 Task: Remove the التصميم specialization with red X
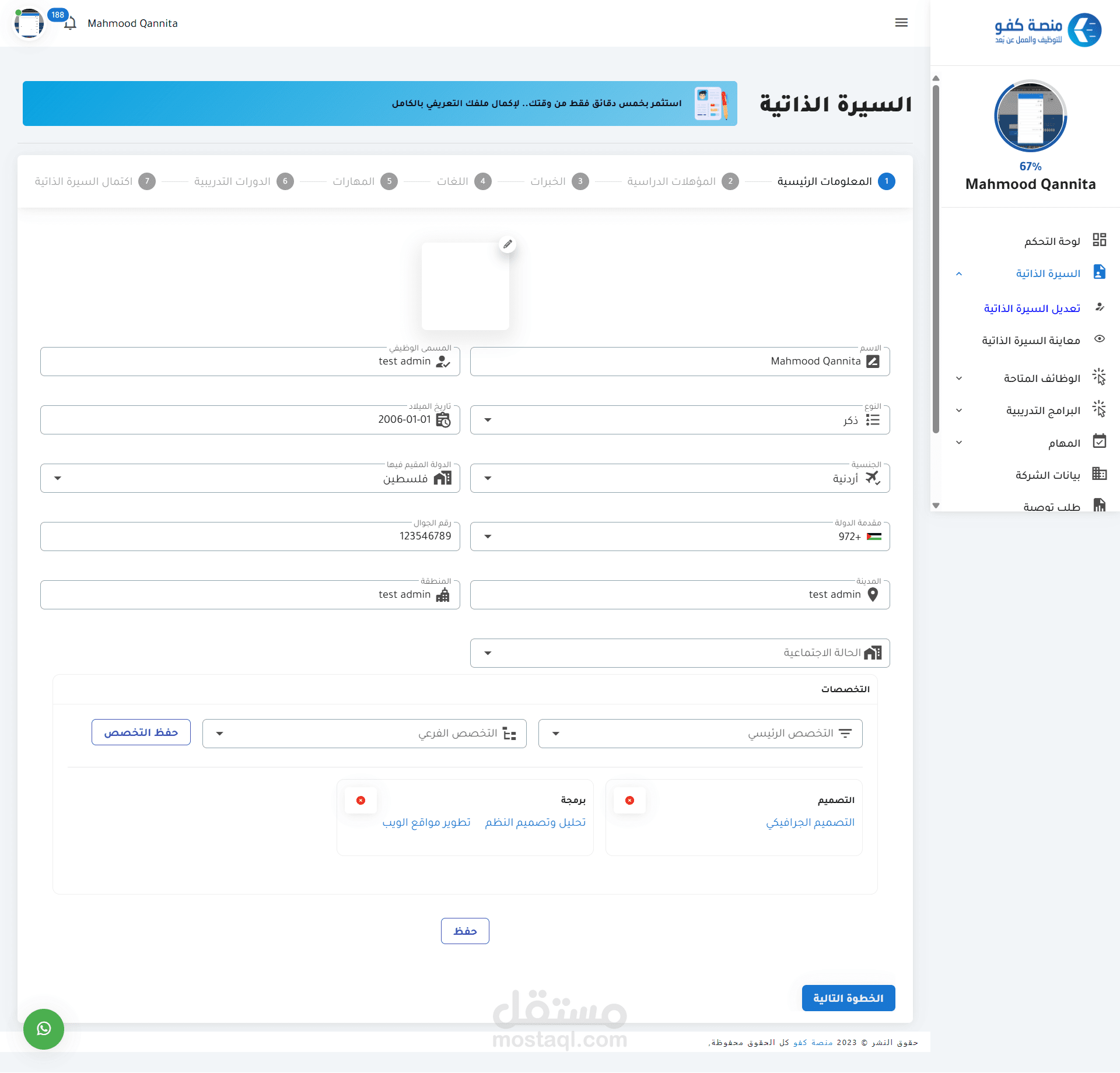pos(629,800)
